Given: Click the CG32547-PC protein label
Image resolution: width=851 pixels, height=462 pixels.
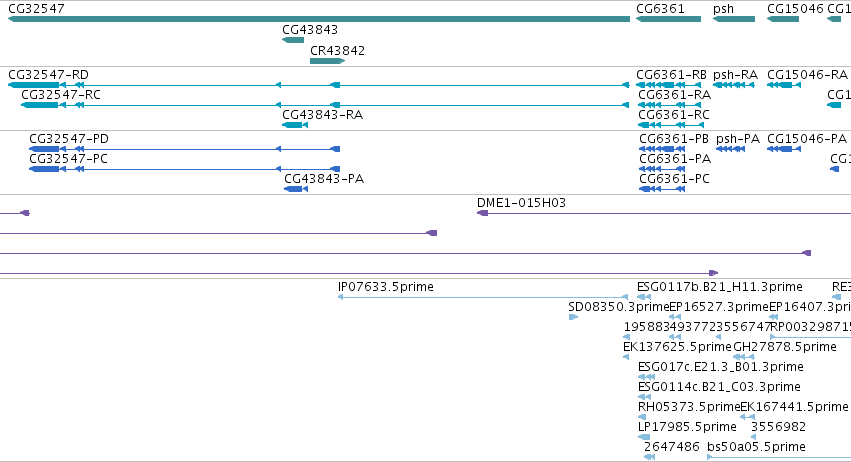Looking at the screenshot, I should 68,159.
